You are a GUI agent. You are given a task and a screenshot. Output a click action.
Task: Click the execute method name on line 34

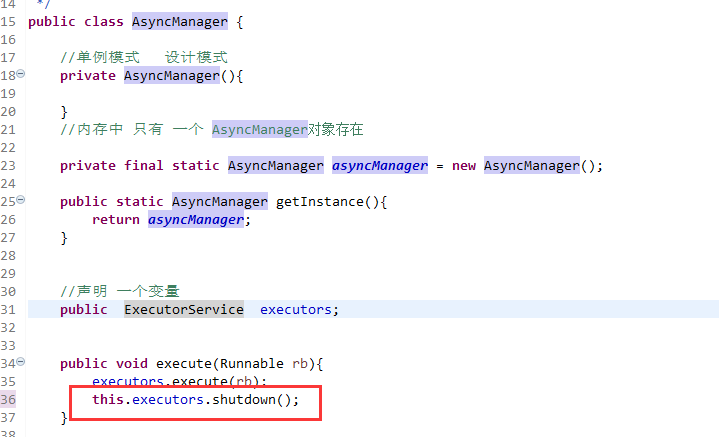[184, 364]
